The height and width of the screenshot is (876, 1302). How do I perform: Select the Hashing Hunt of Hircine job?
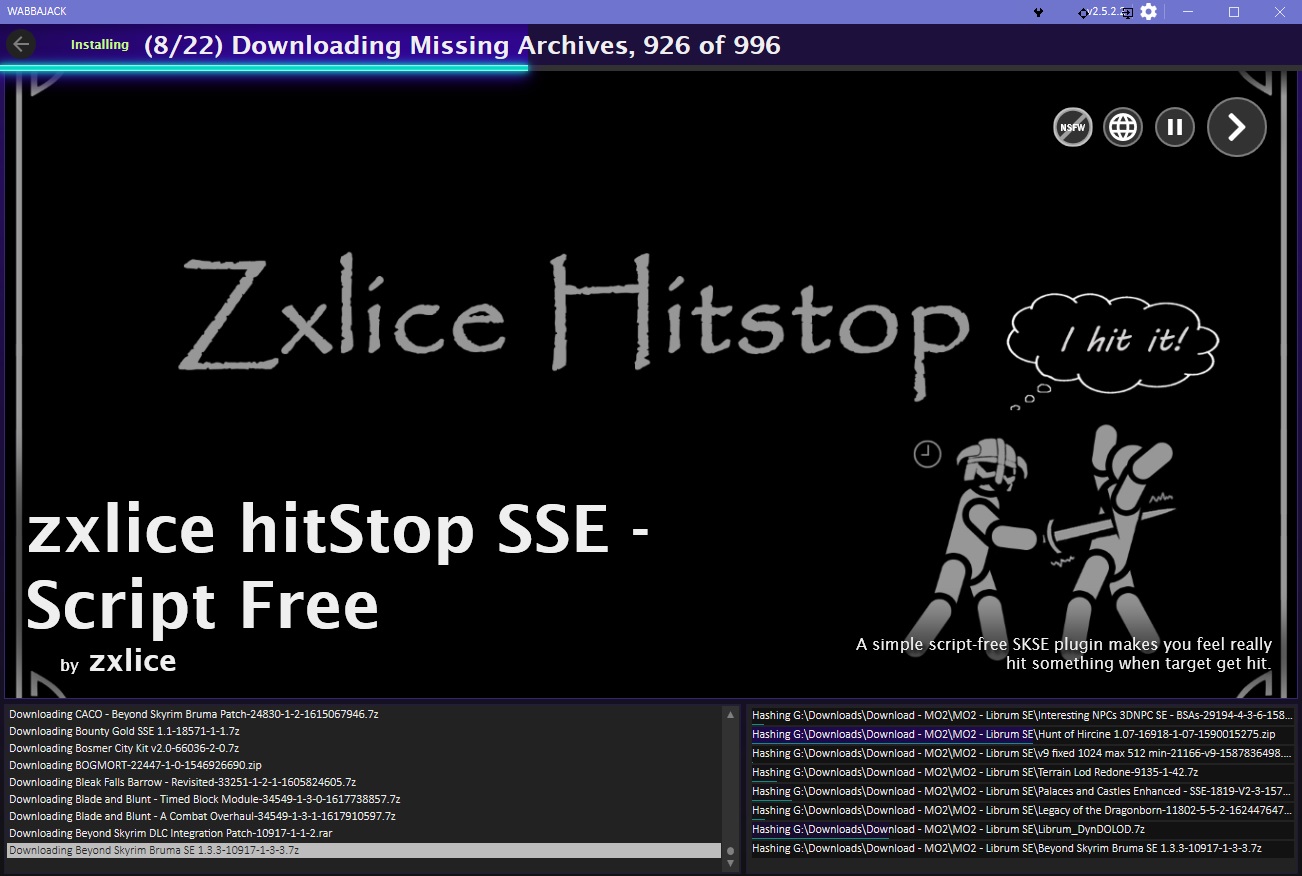[1022, 734]
